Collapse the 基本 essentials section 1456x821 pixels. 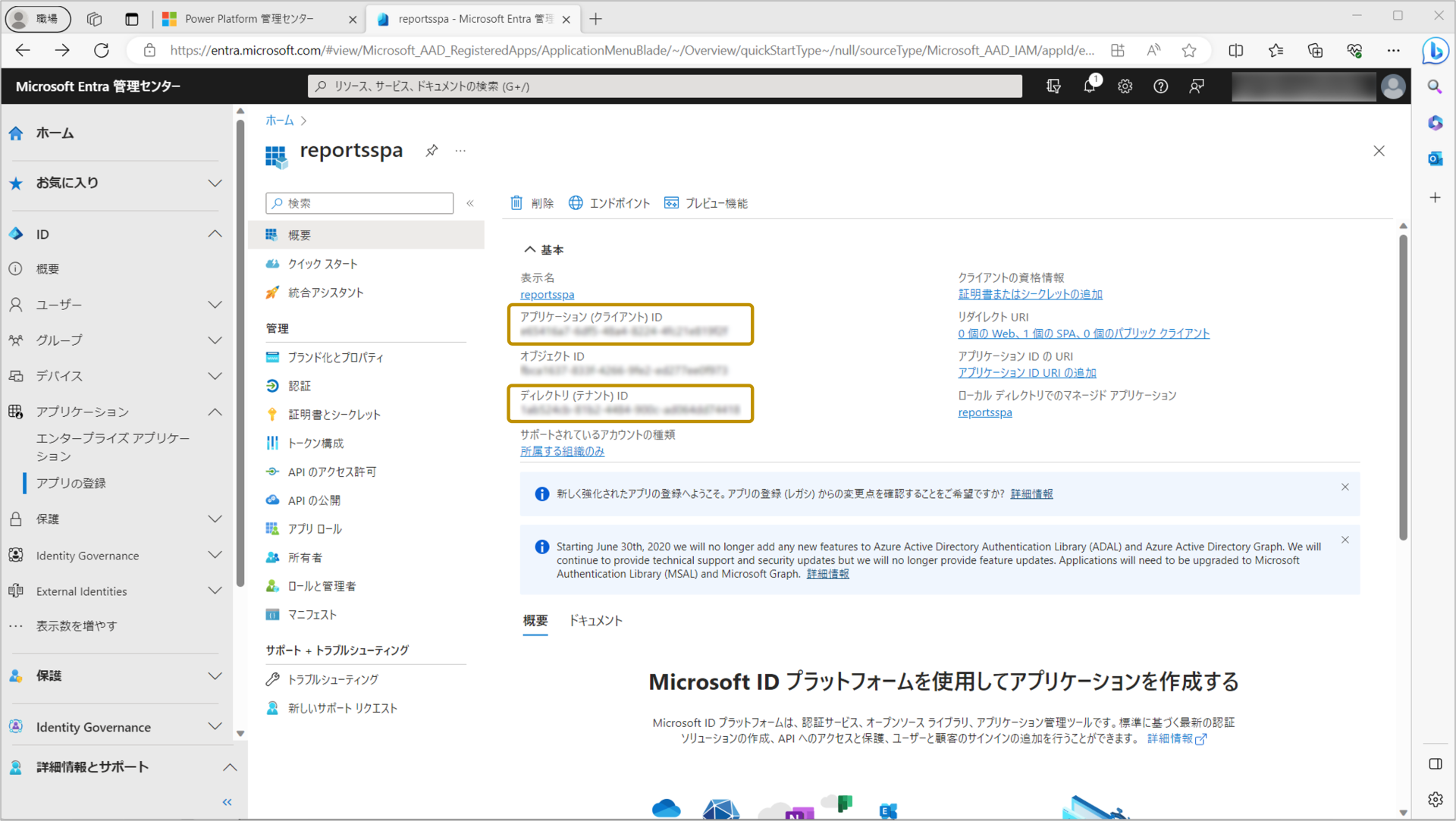(544, 249)
